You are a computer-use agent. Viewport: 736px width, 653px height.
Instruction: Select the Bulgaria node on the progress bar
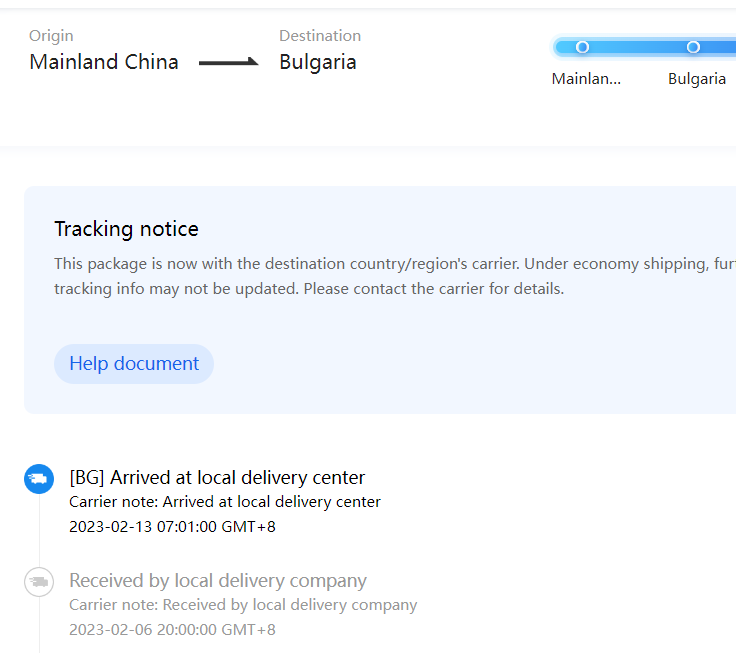693,47
